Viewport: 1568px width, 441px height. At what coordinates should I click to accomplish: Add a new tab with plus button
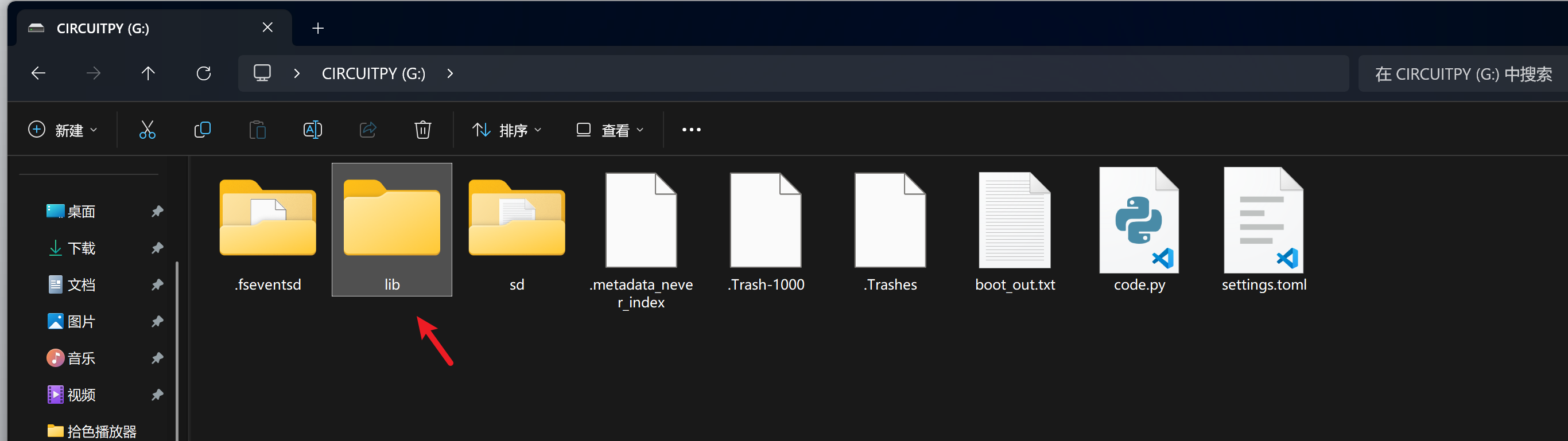318,28
